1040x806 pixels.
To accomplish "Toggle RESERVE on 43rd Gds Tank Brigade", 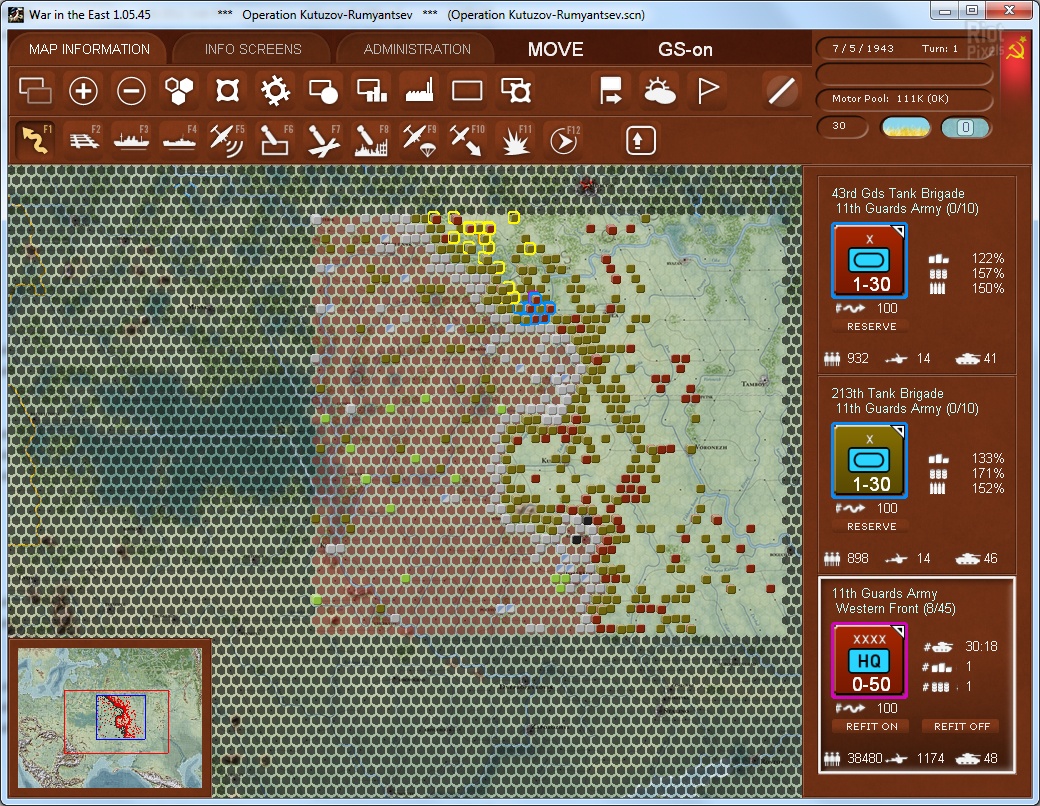I will [x=871, y=326].
